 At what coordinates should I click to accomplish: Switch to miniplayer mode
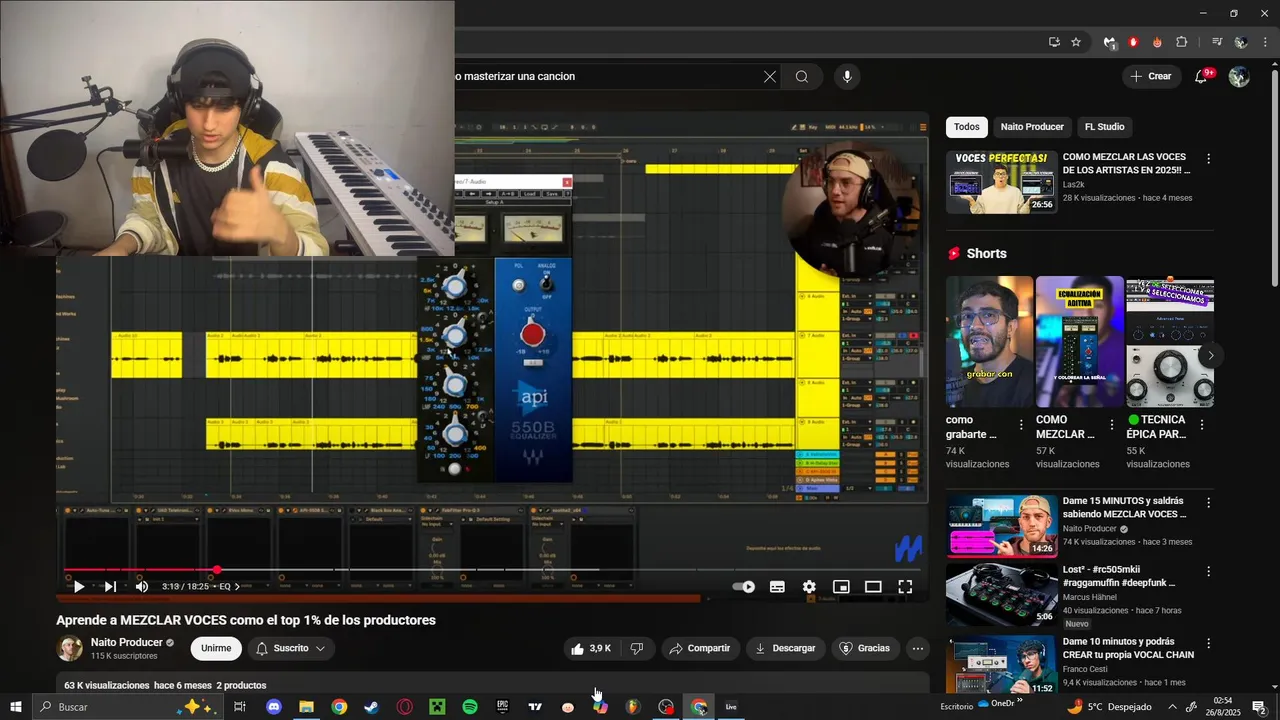841,587
